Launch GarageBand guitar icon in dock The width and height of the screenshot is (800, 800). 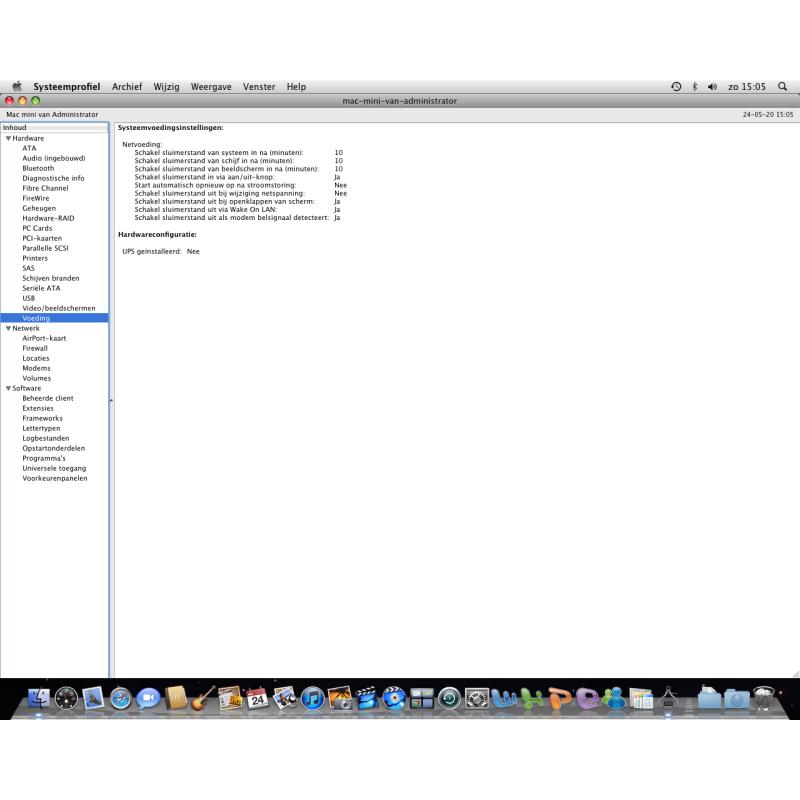pos(203,698)
